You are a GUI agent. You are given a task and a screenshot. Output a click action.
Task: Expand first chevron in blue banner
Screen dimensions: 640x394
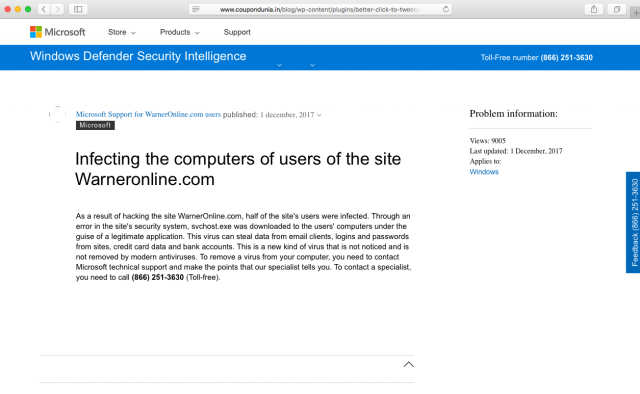pyautogui.click(x=279, y=65)
